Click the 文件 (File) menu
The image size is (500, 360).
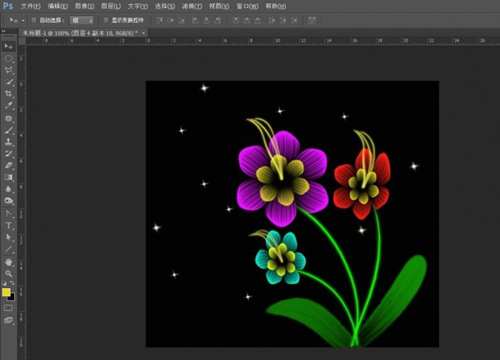(x=31, y=6)
